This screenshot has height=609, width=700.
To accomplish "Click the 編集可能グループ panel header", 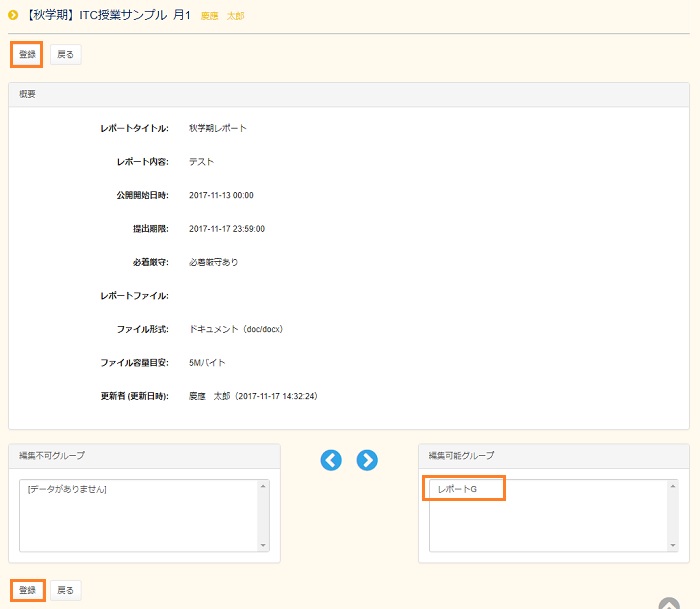I will pos(553,455).
